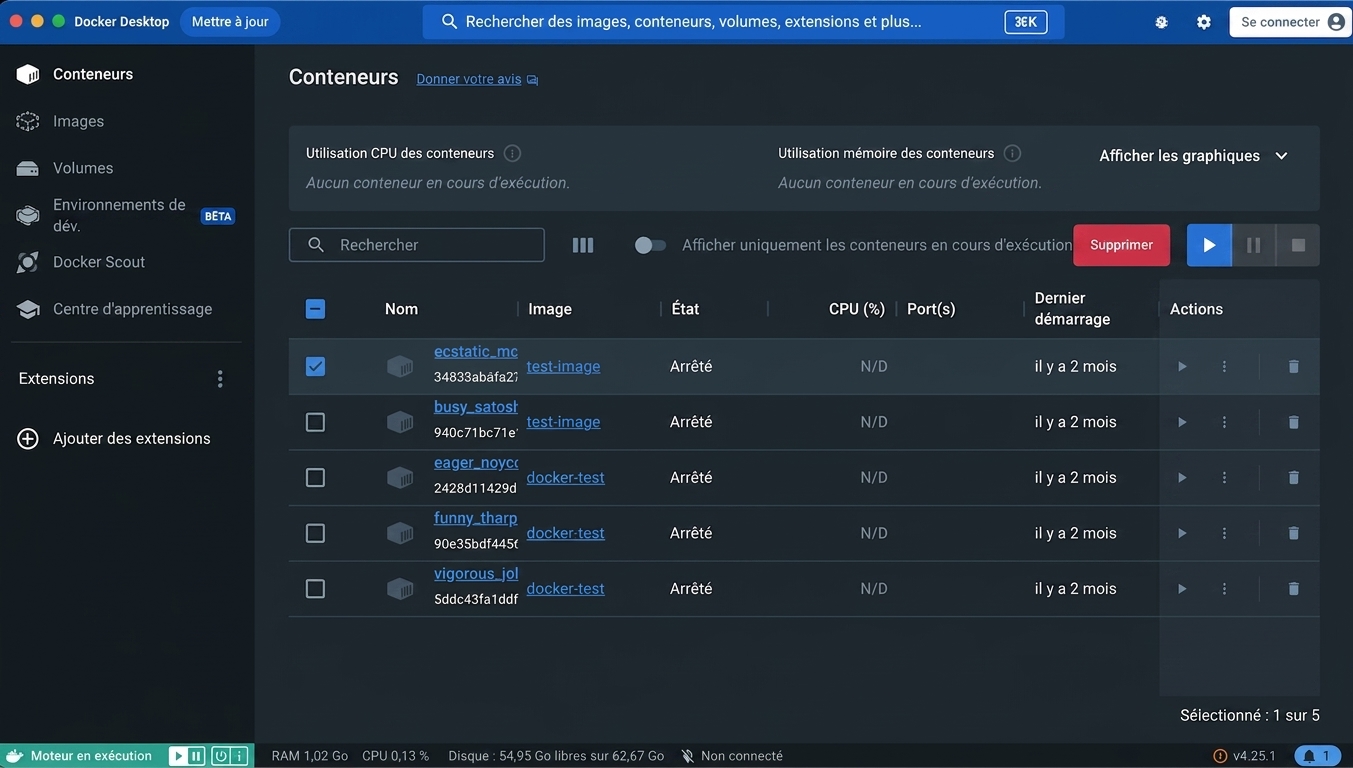Start the eager_noyce container
The height and width of the screenshot is (768, 1353).
click(1182, 478)
